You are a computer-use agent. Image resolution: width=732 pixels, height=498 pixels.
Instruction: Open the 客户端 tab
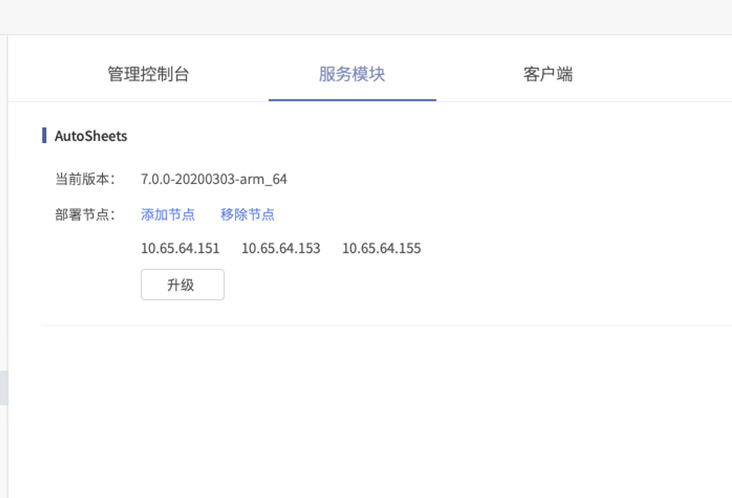(548, 74)
